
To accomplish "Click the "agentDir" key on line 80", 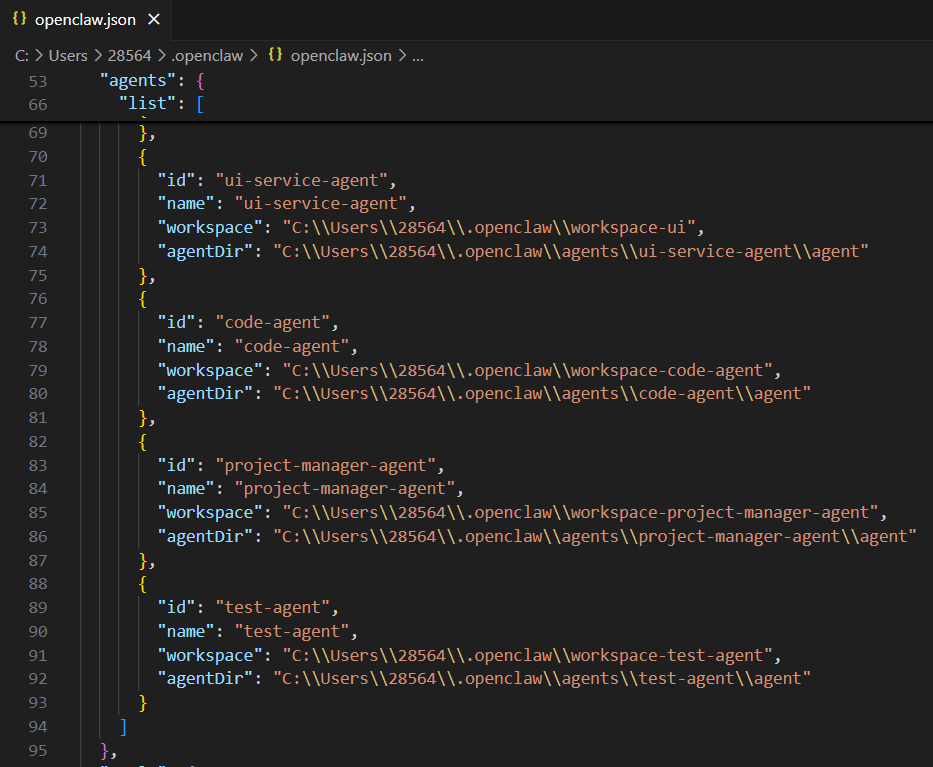I will coord(205,393).
